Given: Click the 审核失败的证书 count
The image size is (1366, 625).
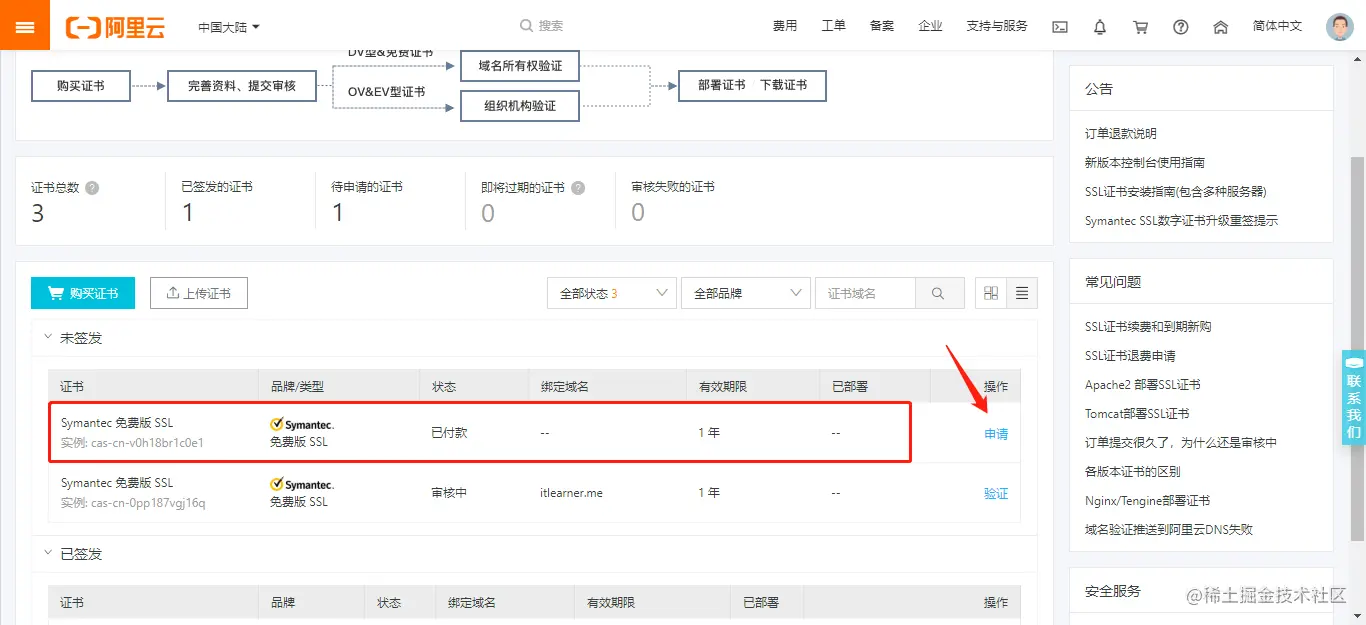Looking at the screenshot, I should pos(638,212).
